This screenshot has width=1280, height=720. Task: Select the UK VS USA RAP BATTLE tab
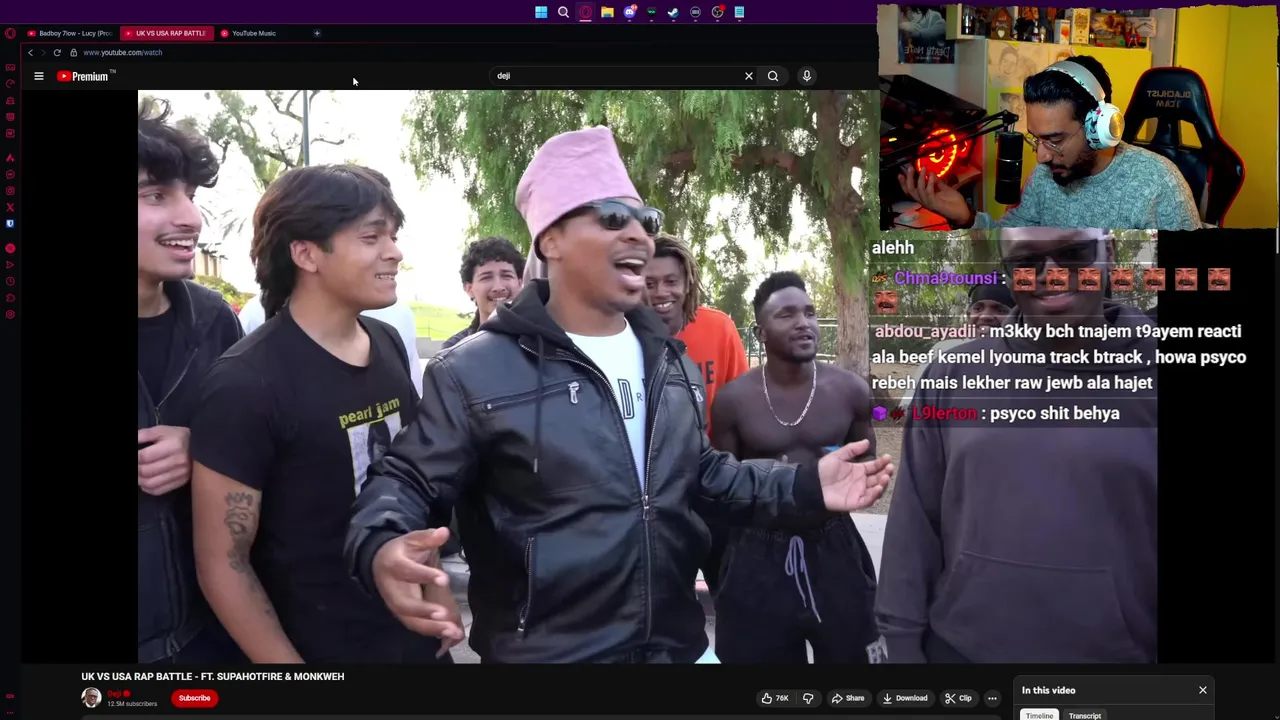pos(165,33)
